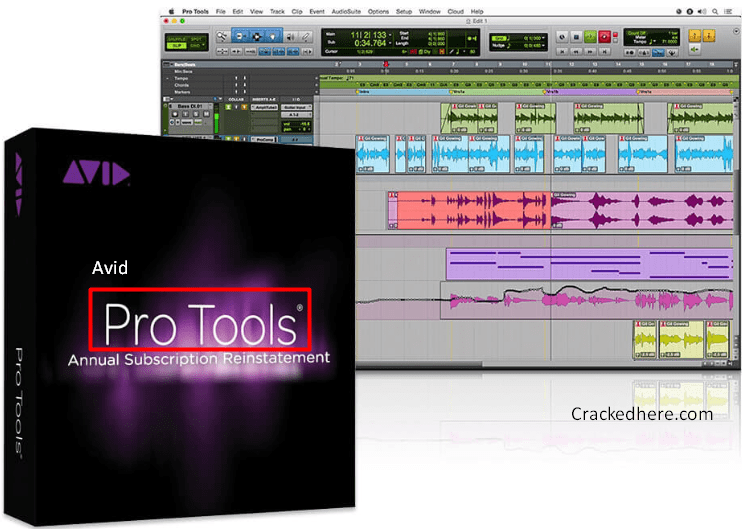The image size is (742, 529).
Task: Open the edit window toolbar options arrow
Action: click(x=736, y=32)
